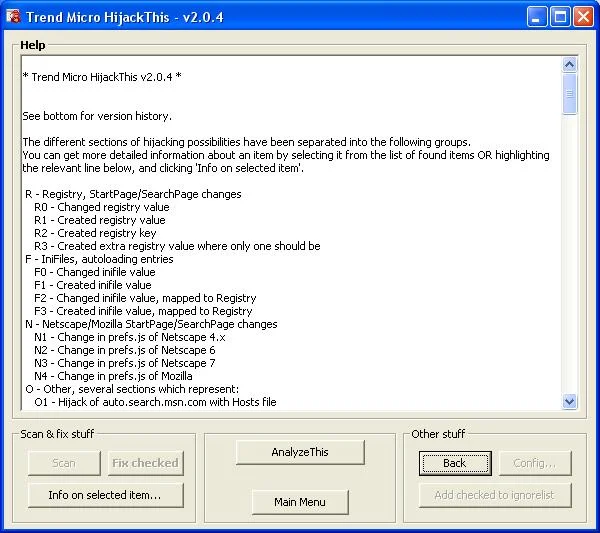
Task: Click the line starting 'the relevant line below'
Action: click(163, 168)
